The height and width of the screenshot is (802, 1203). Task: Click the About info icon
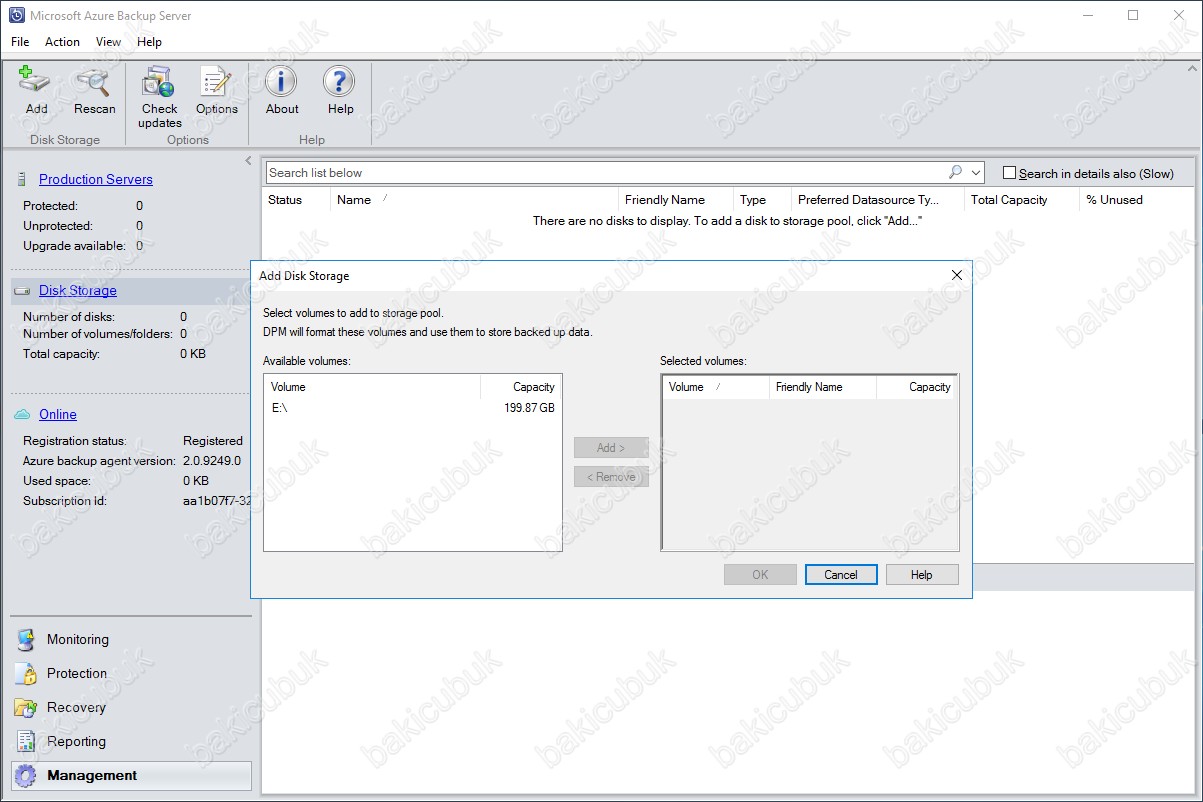281,82
